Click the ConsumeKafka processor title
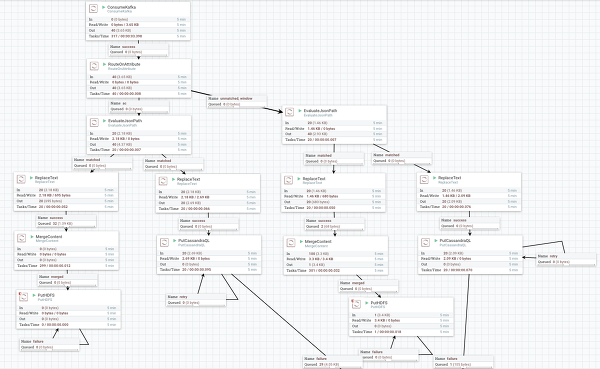 pyautogui.click(x=122, y=7)
